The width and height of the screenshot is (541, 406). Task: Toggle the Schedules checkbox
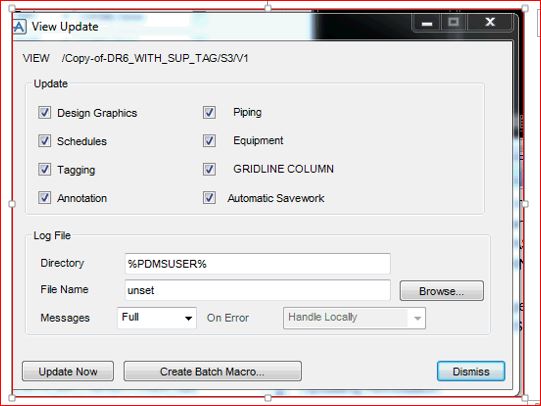[x=45, y=141]
